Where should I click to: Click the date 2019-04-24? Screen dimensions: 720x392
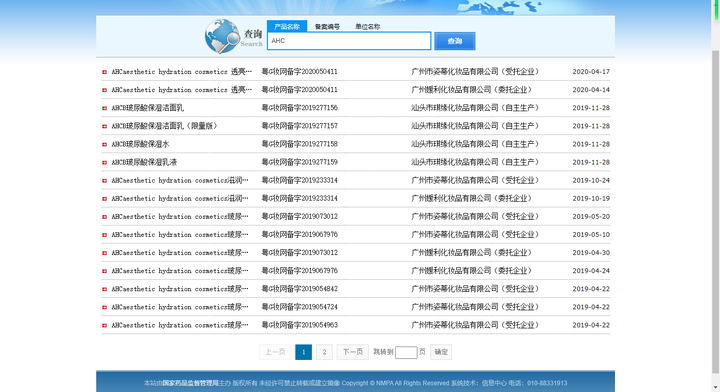click(x=591, y=271)
